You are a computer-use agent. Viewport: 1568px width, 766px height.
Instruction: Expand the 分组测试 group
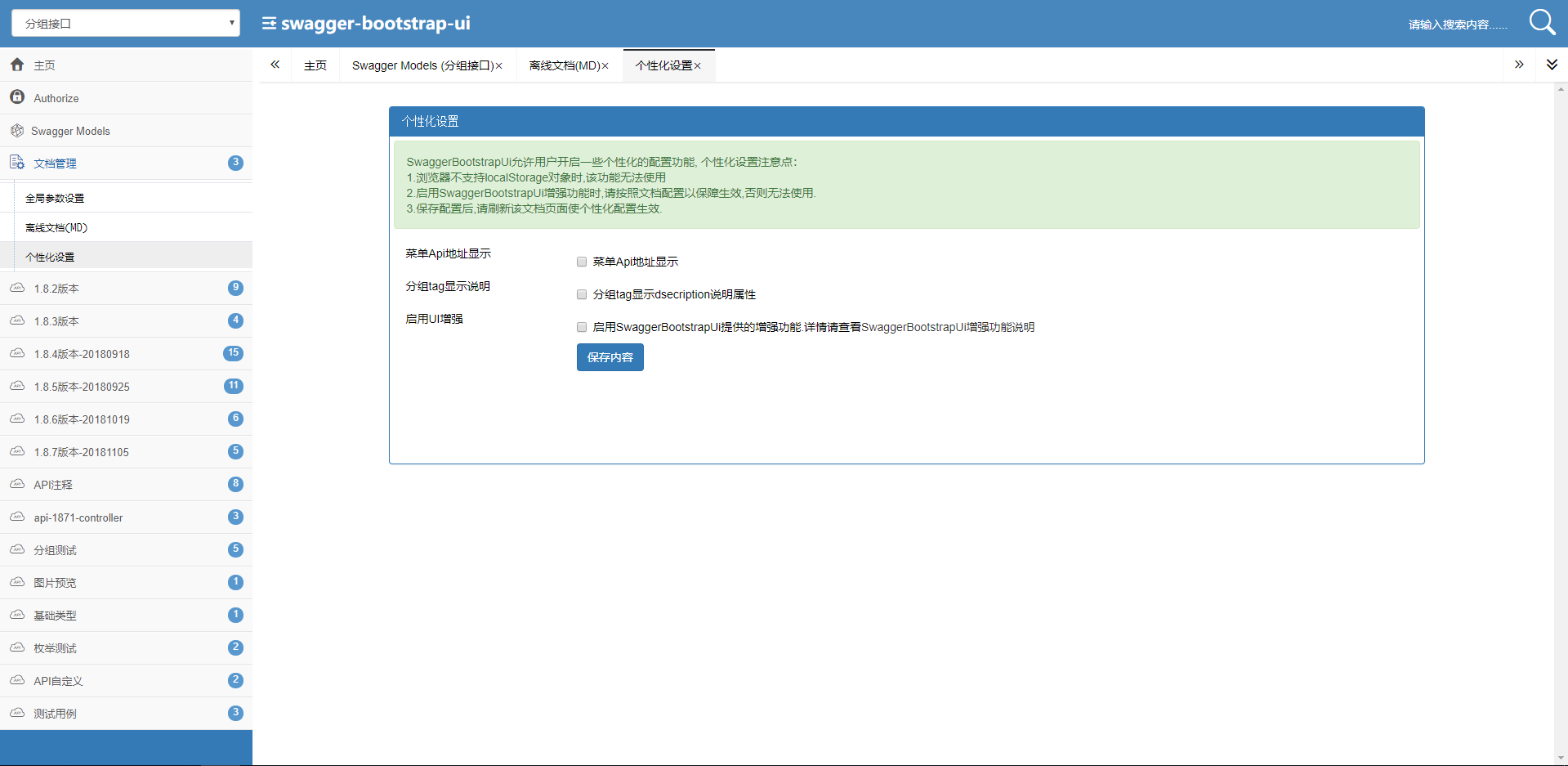[x=126, y=549]
